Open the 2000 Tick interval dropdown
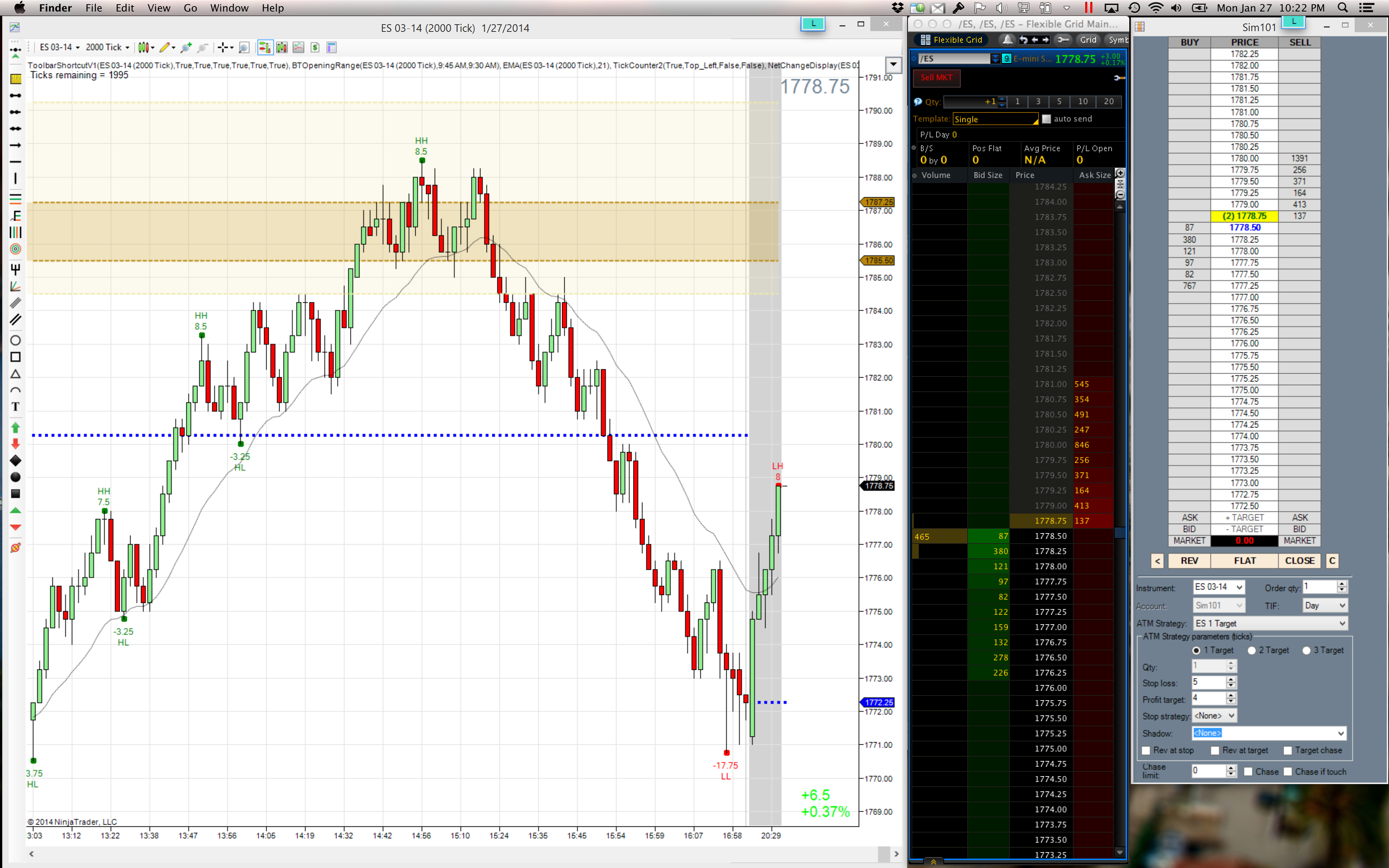Image resolution: width=1389 pixels, height=868 pixels. (x=107, y=48)
